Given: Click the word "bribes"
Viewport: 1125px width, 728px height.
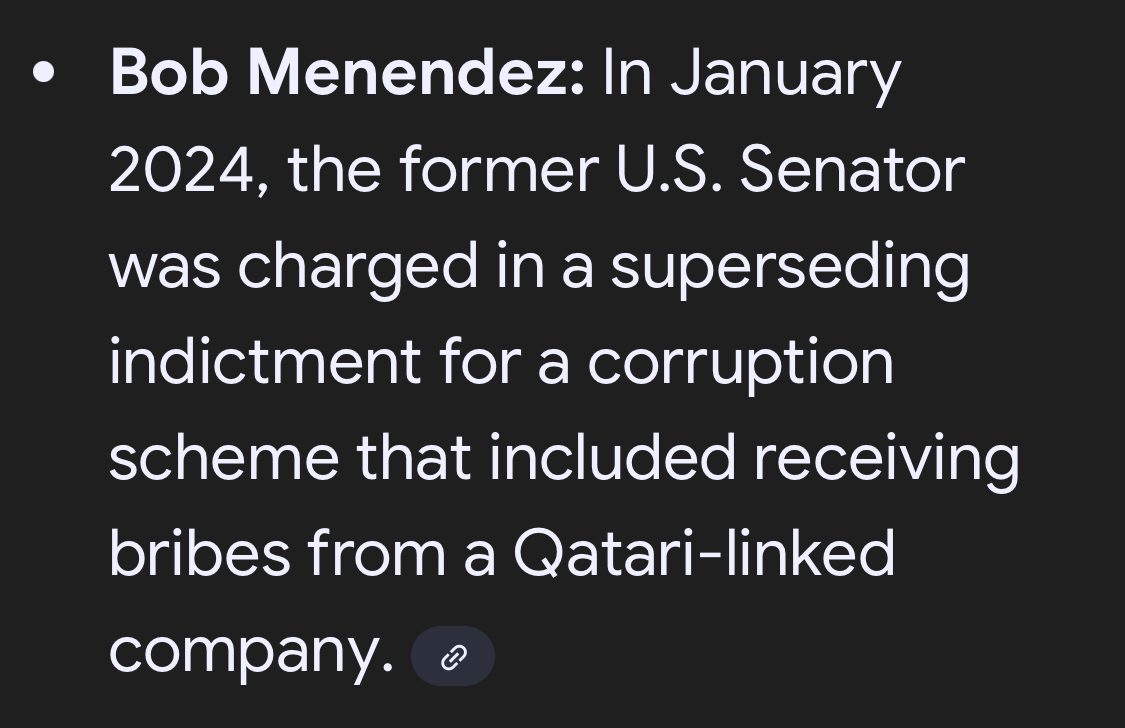Looking at the screenshot, I should (198, 553).
